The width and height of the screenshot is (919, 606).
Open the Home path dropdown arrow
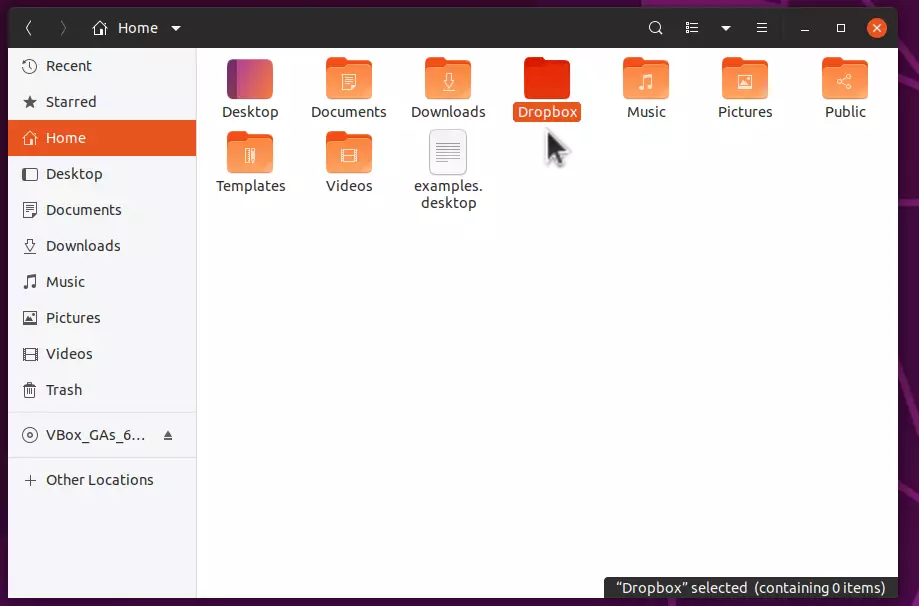pos(176,28)
